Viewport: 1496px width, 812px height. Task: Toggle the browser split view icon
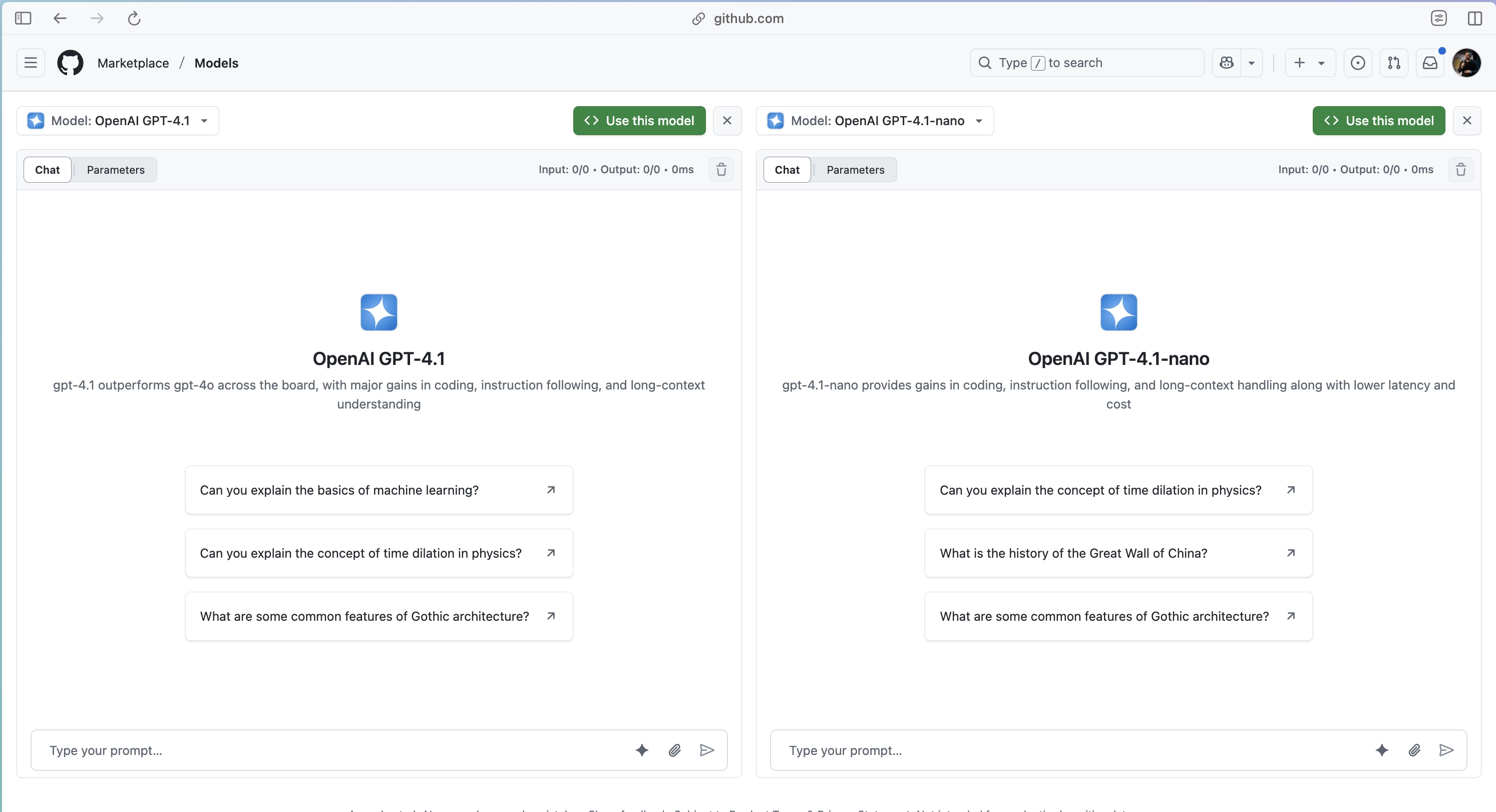click(x=1474, y=18)
